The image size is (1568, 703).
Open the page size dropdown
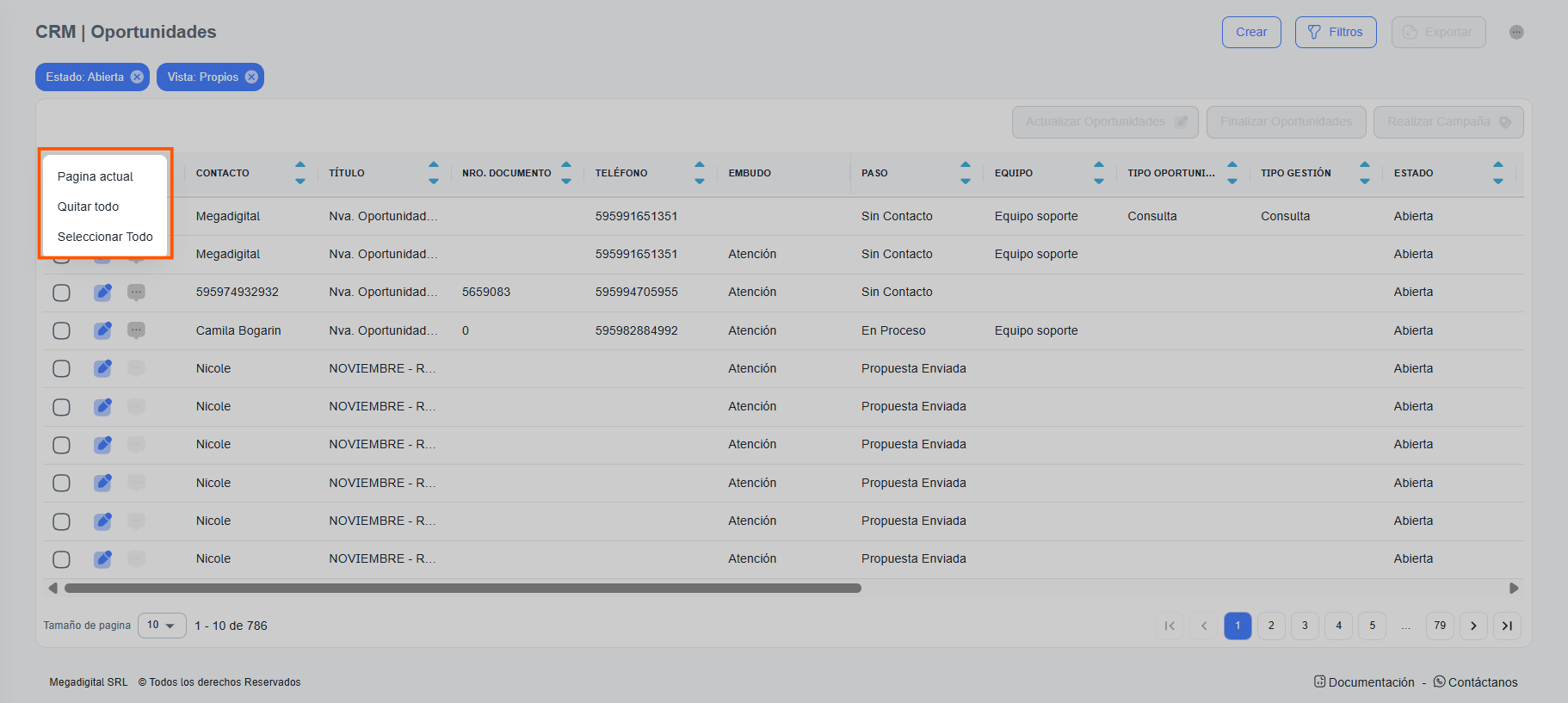[162, 626]
